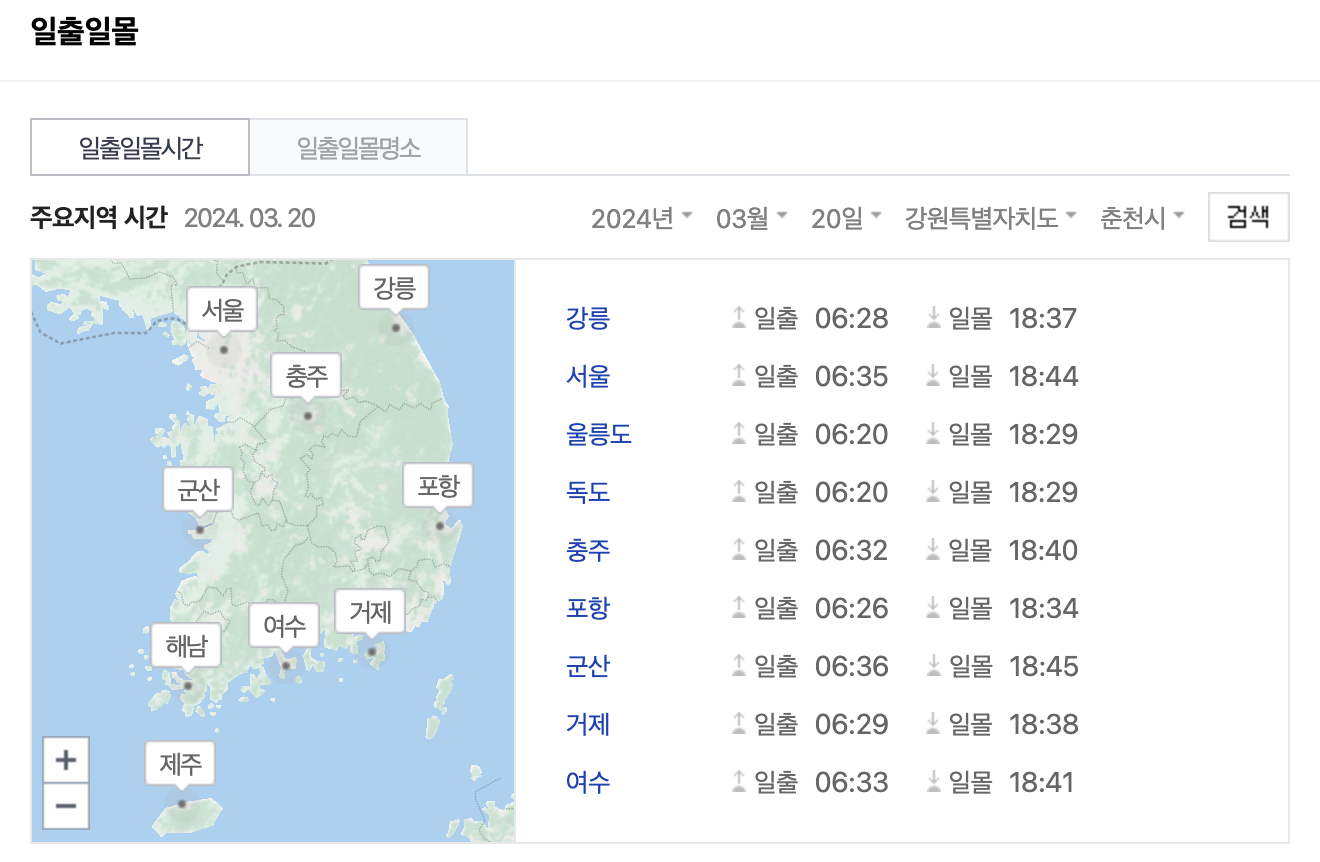This screenshot has width=1320, height=862.
Task: Select the 일출일몰시간 tab
Action: click(139, 146)
